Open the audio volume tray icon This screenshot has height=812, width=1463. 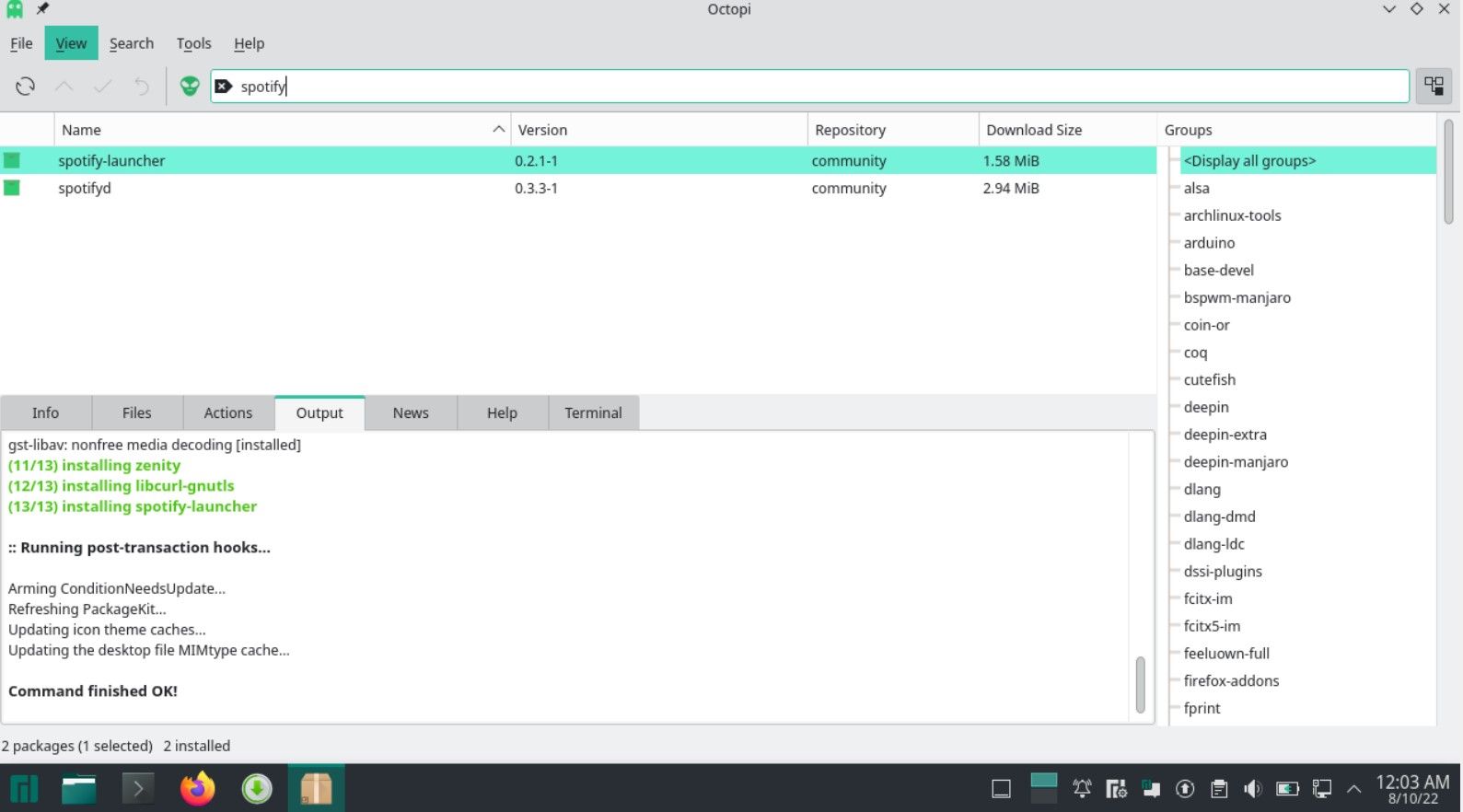(1253, 789)
